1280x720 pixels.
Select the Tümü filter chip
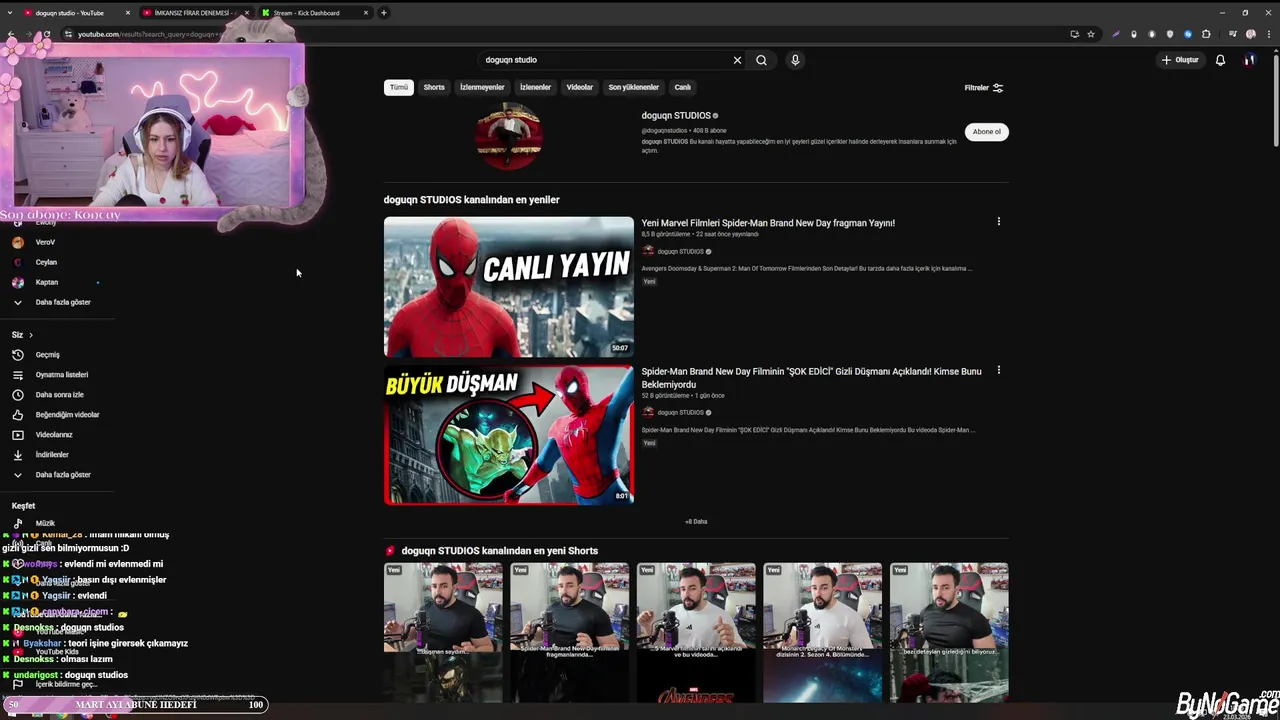click(x=399, y=87)
